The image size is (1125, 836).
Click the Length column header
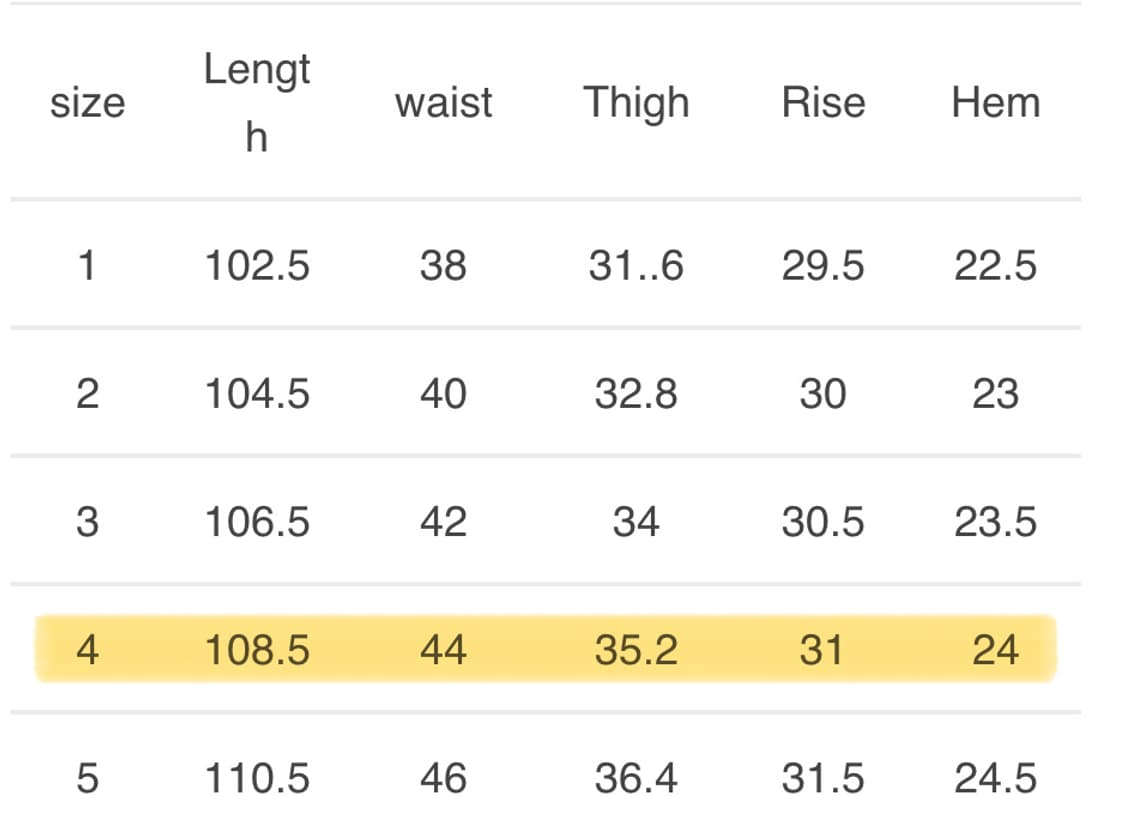pos(257,102)
